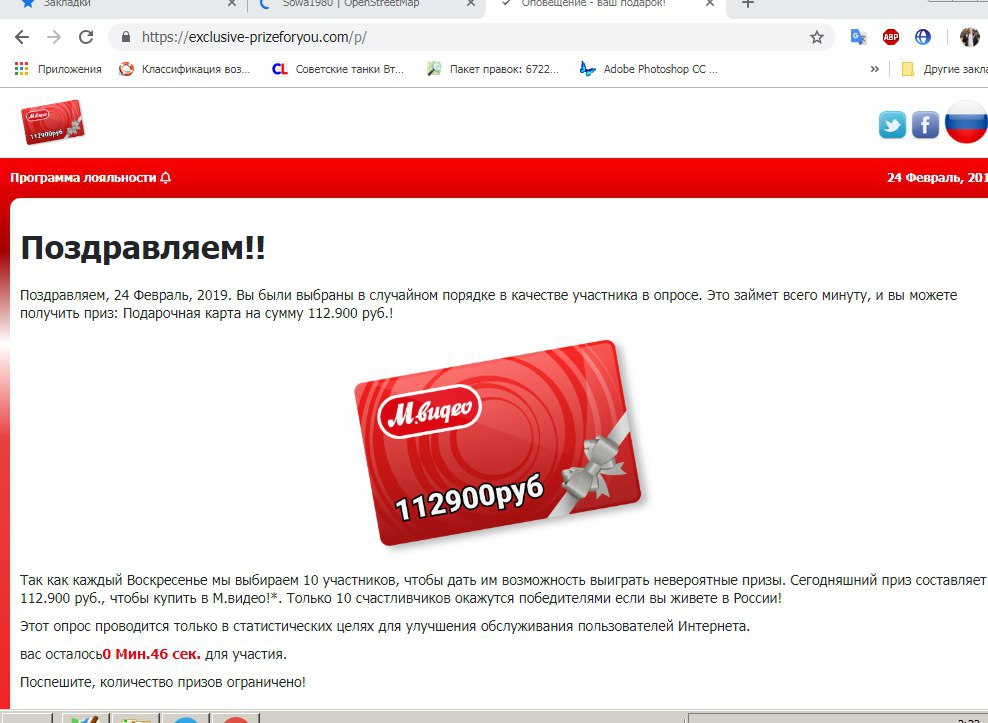Image resolution: width=988 pixels, height=723 pixels.
Task: Bookmark this page with the star icon
Action: pos(817,37)
